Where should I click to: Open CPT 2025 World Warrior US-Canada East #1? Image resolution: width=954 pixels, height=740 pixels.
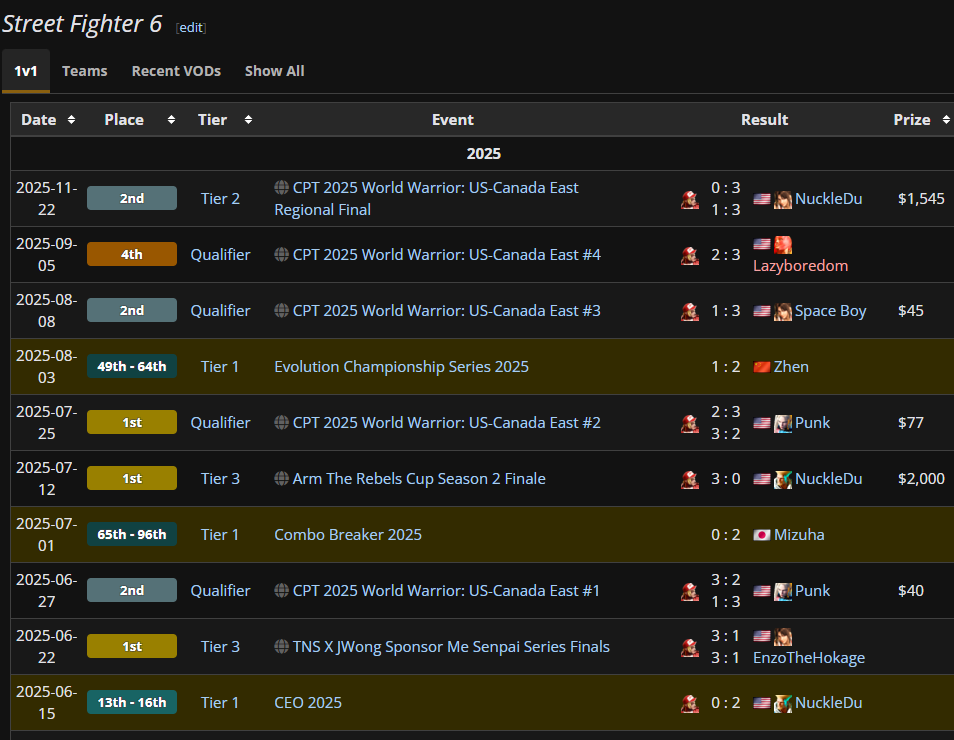click(x=446, y=590)
